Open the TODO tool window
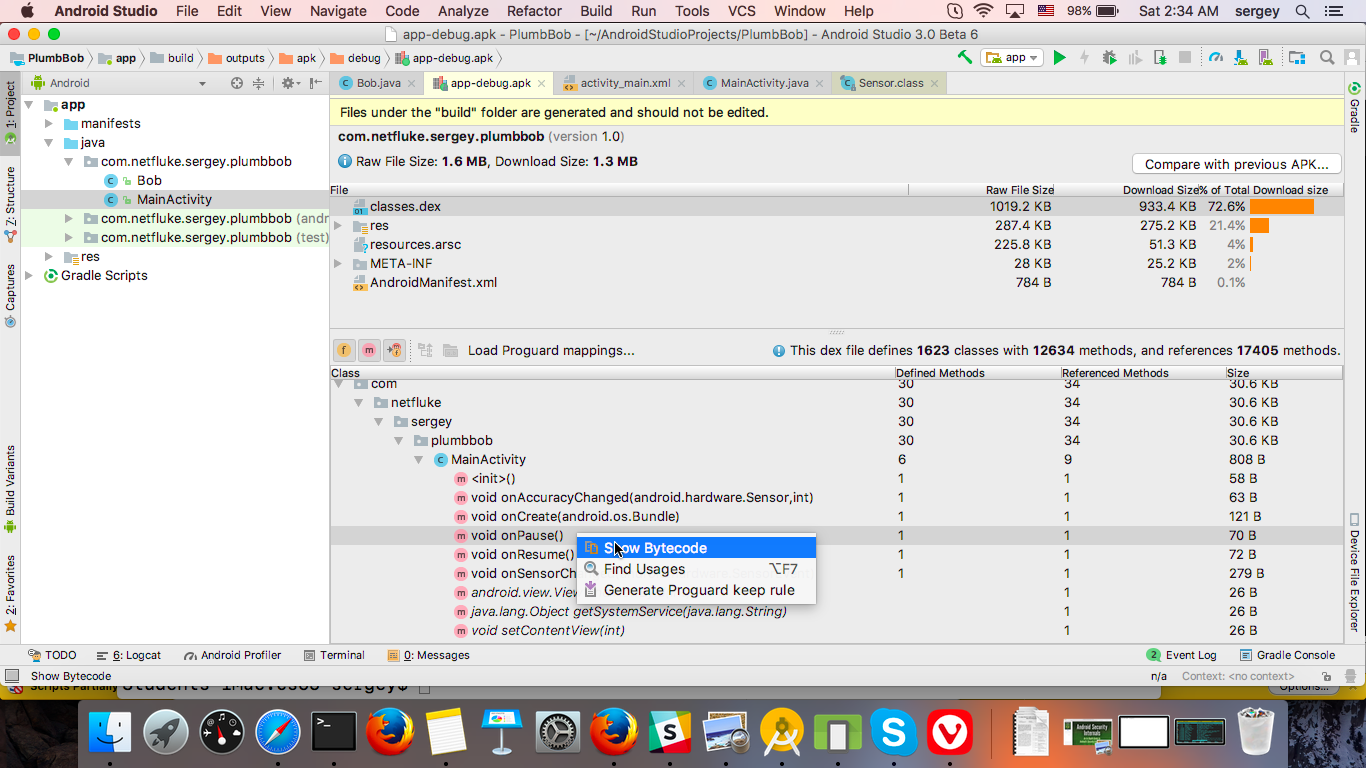The height and width of the screenshot is (768, 1366). [x=52, y=655]
